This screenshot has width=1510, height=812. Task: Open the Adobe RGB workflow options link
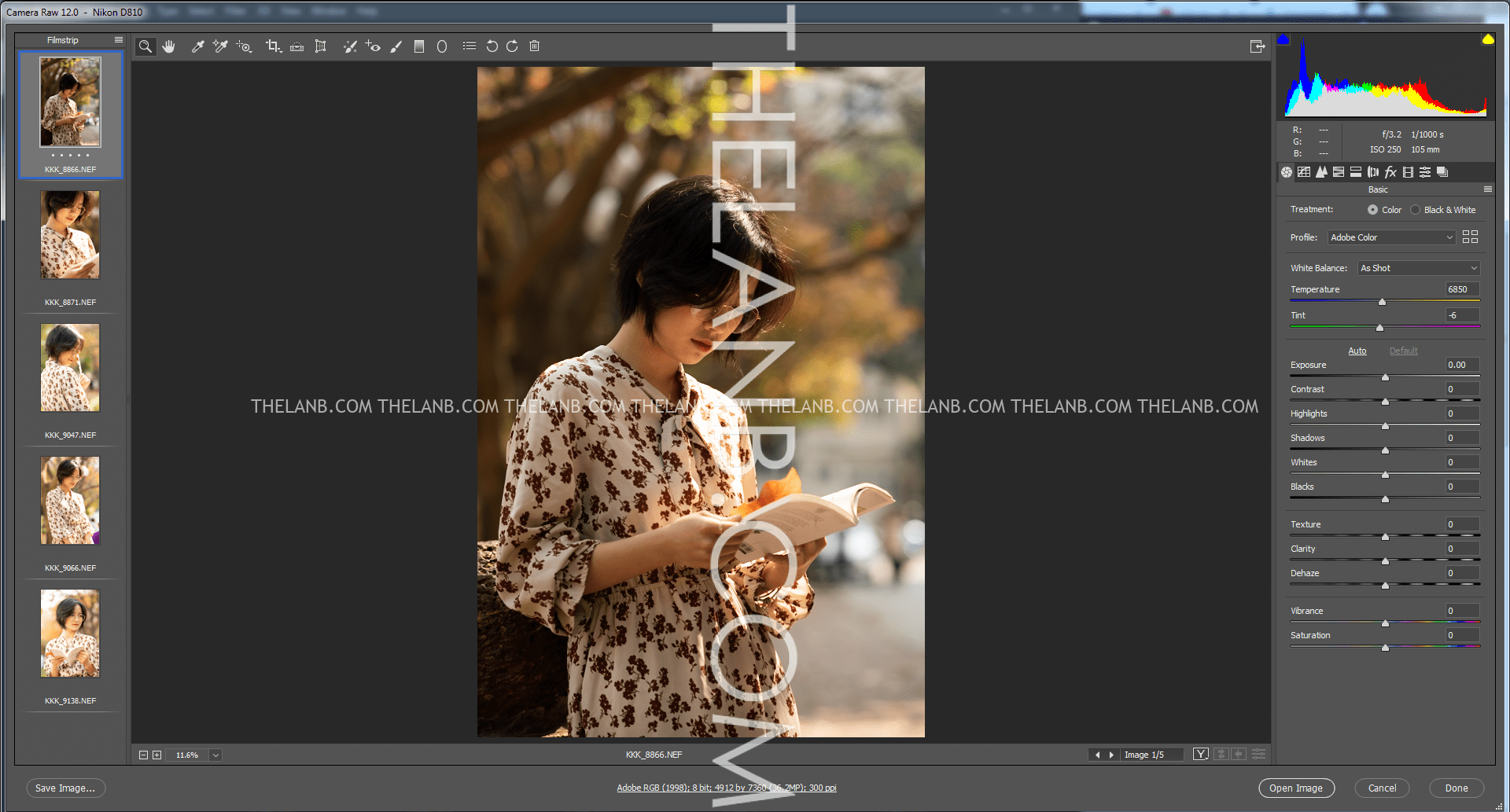726,787
